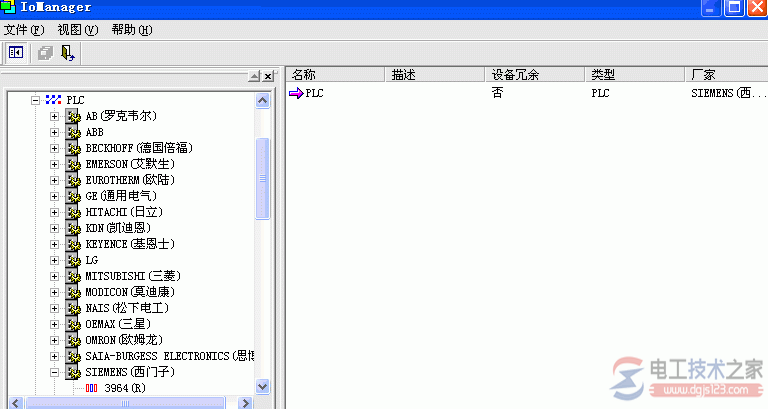Open the 帮助(H) menu
Image resolution: width=768 pixels, height=409 pixels.
[x=132, y=30]
